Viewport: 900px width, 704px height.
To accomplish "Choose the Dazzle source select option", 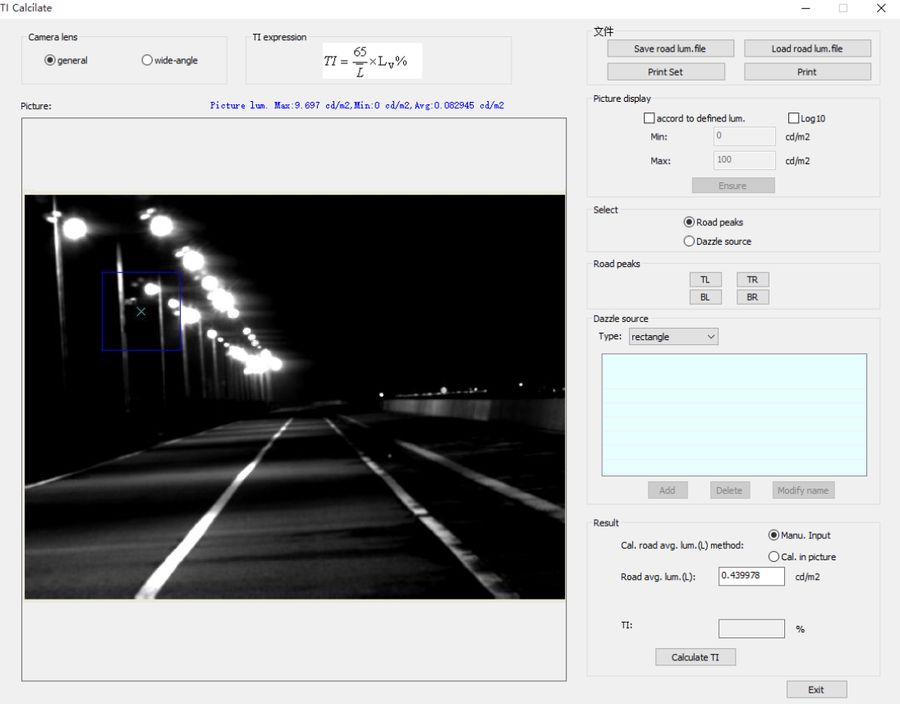I will point(689,241).
